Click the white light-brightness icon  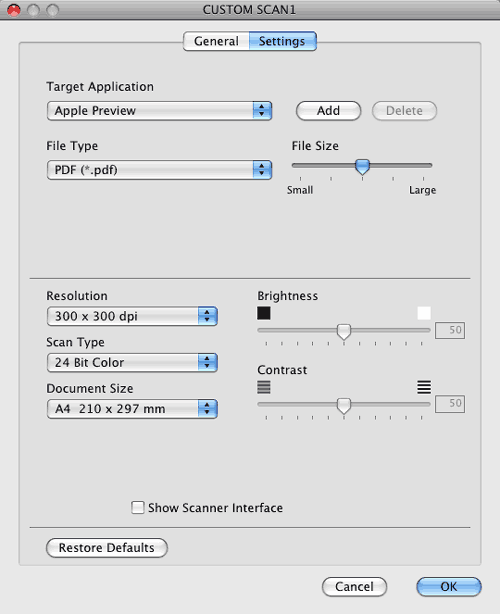pos(424,313)
